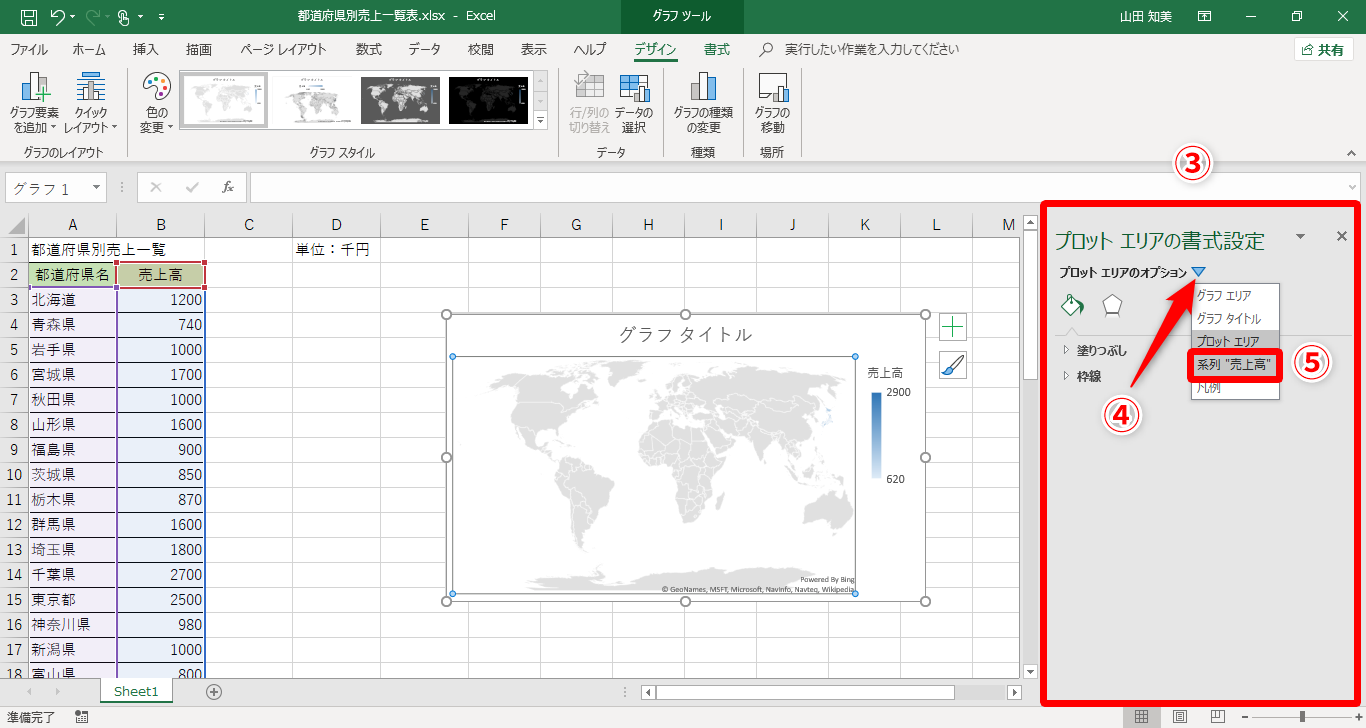This screenshot has width=1366, height=728.
Task: Select the Sheet1 tab
Action: coord(136,691)
